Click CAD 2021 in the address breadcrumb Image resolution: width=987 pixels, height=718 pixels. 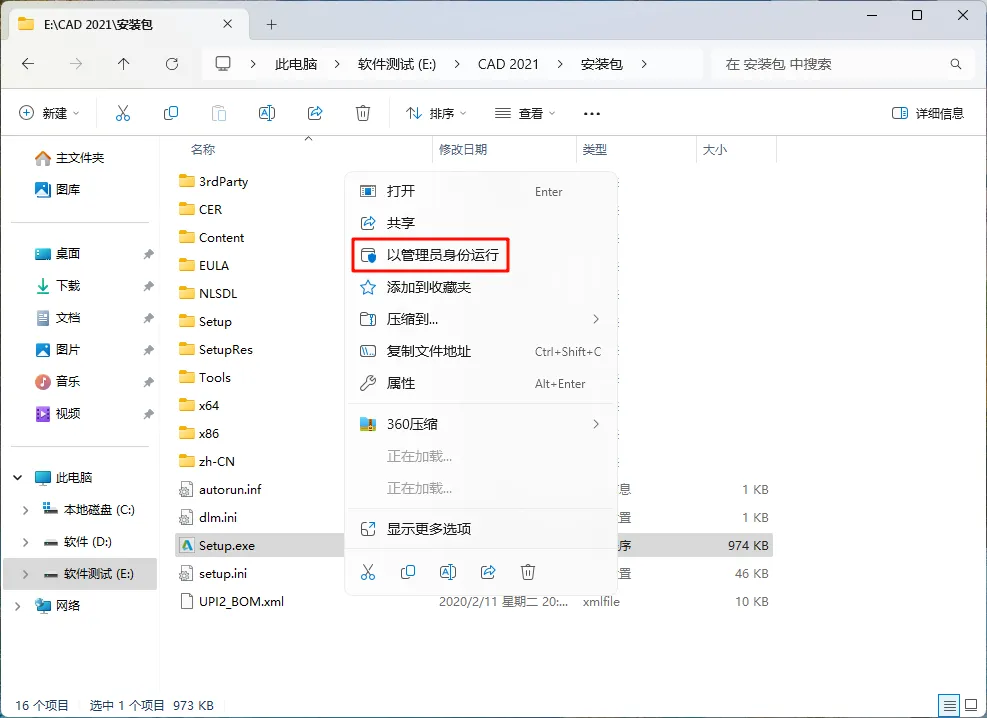(x=508, y=64)
